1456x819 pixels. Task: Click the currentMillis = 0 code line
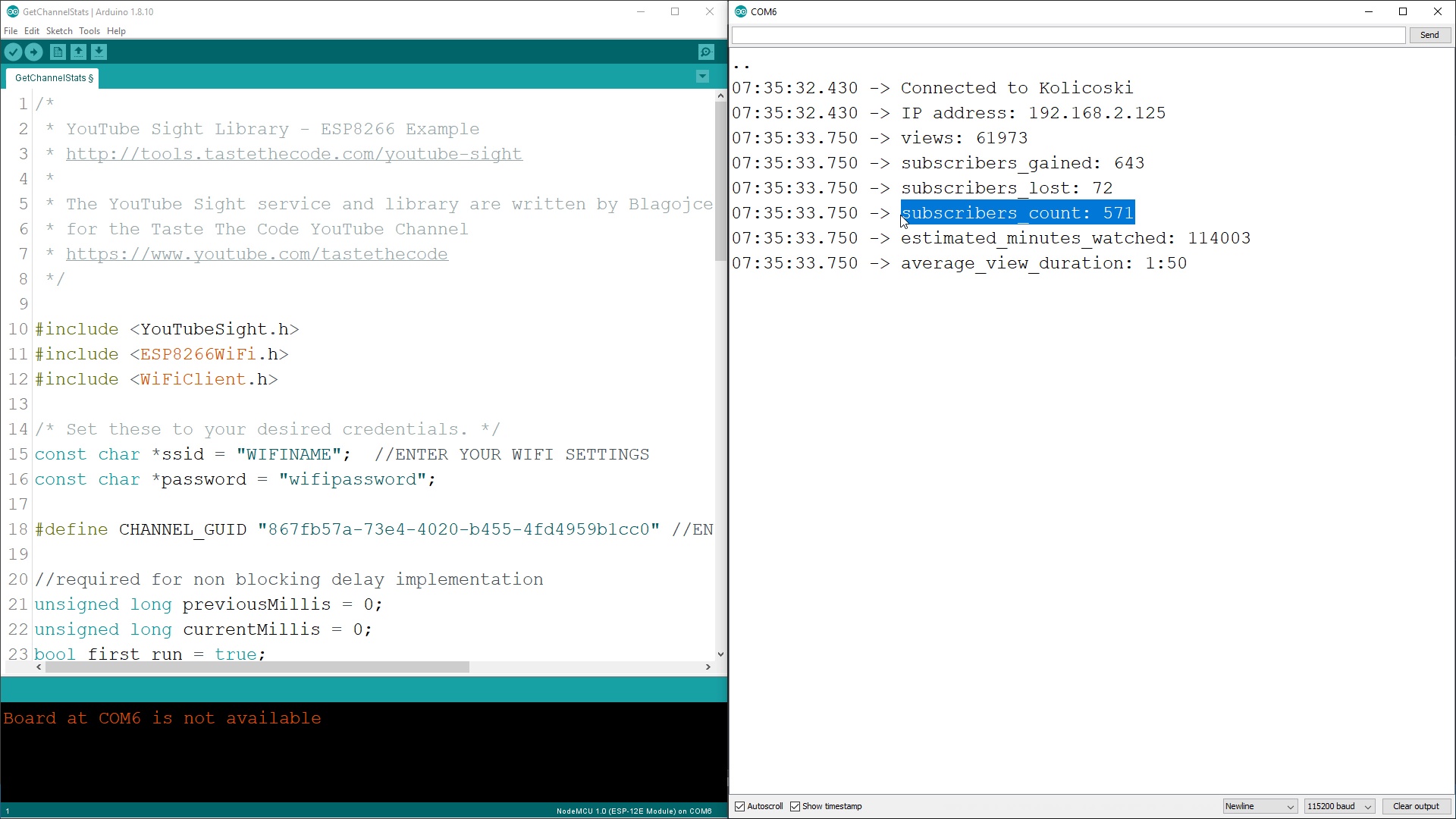[x=203, y=629]
